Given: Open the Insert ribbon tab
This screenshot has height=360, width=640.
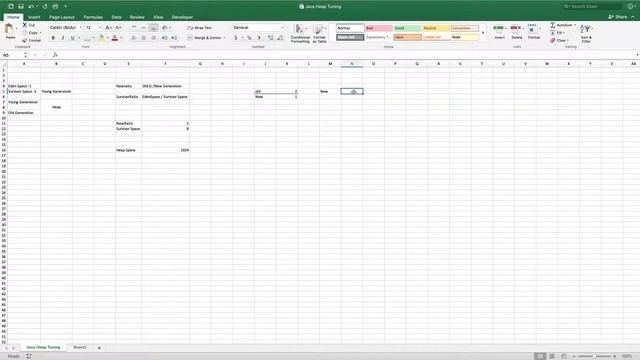Looking at the screenshot, I should (34, 17).
